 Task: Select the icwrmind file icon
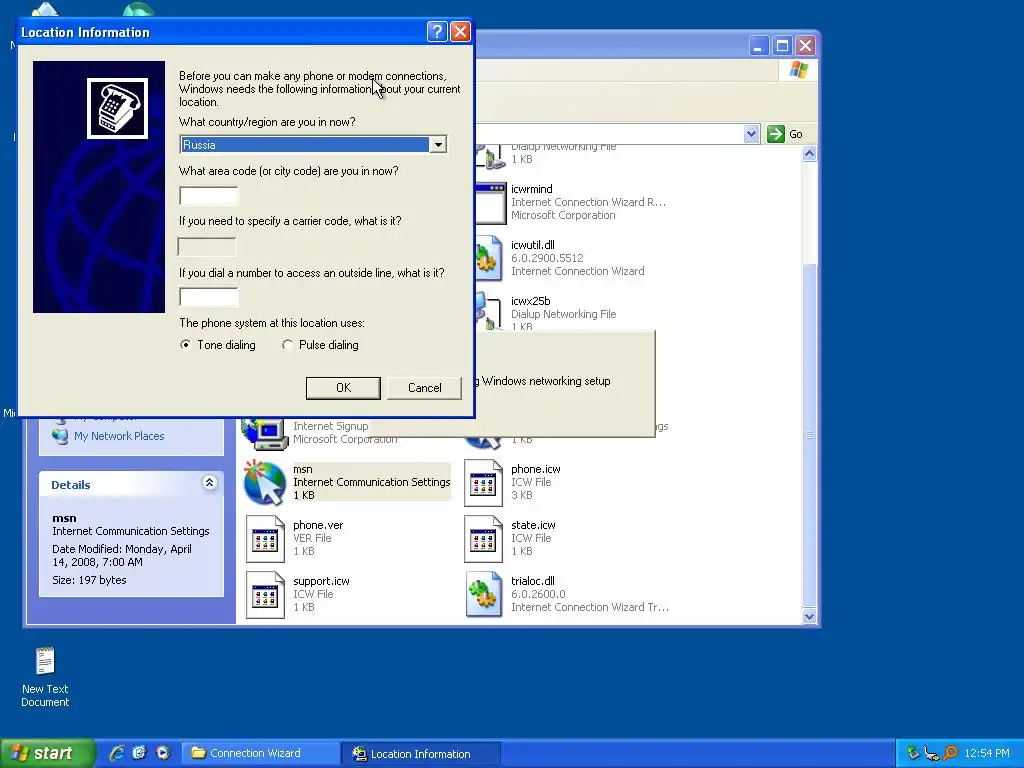click(491, 203)
